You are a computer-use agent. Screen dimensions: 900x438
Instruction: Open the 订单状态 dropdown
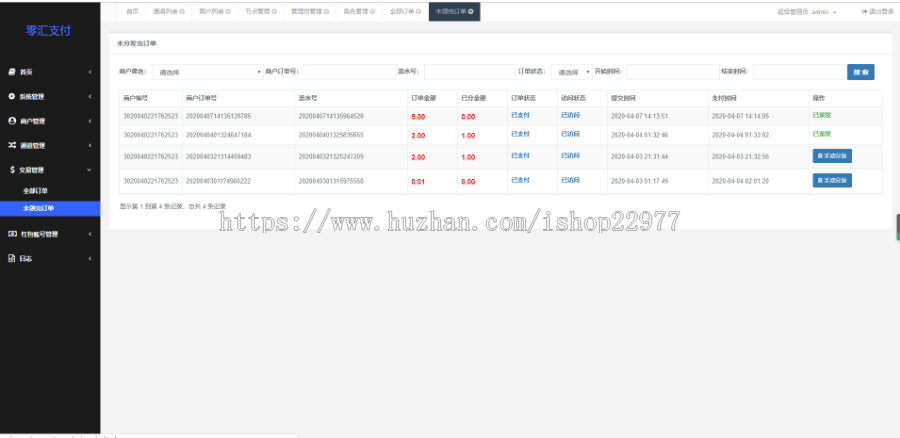[572, 72]
